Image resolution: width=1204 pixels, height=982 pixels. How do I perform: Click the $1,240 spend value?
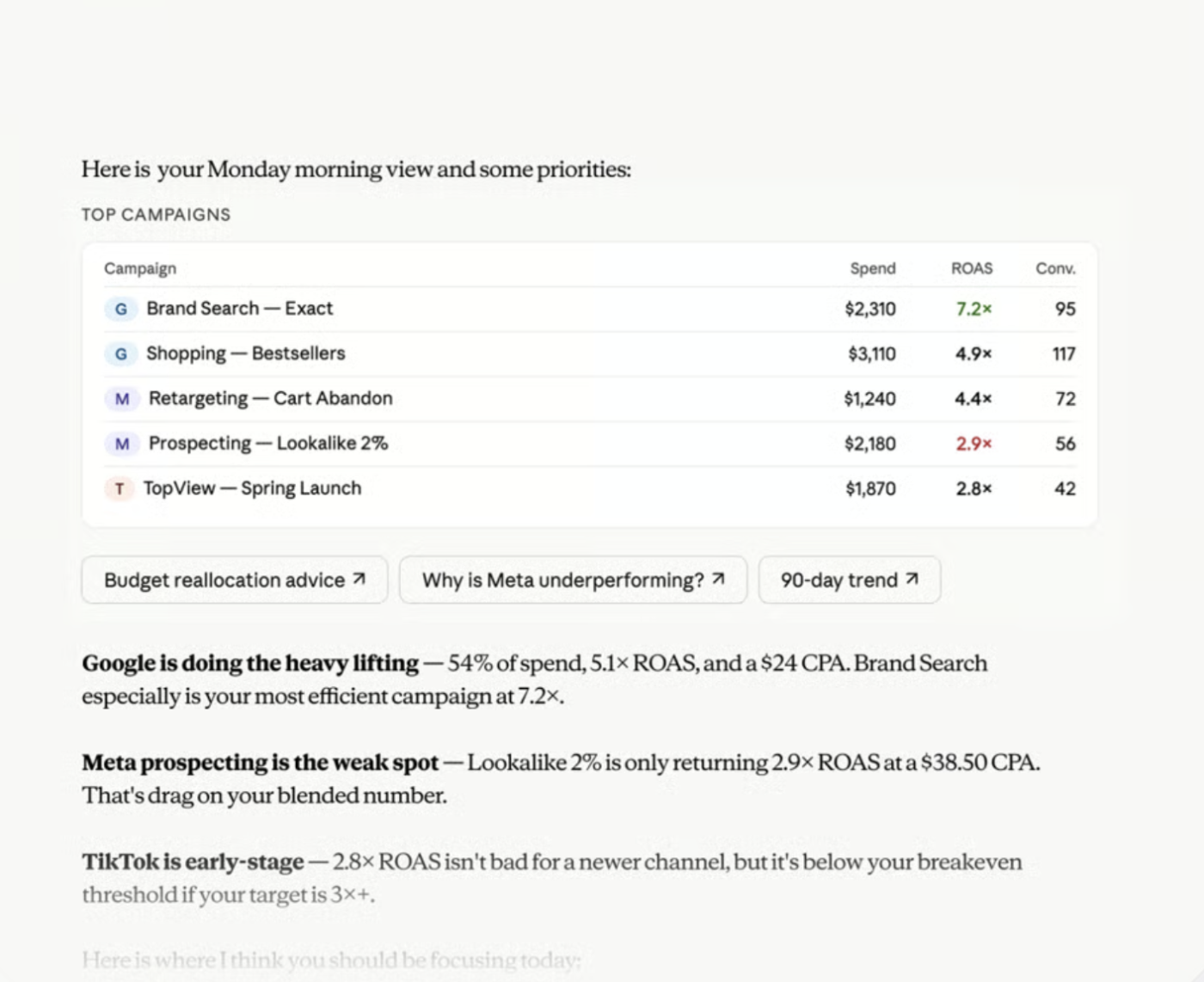(869, 399)
